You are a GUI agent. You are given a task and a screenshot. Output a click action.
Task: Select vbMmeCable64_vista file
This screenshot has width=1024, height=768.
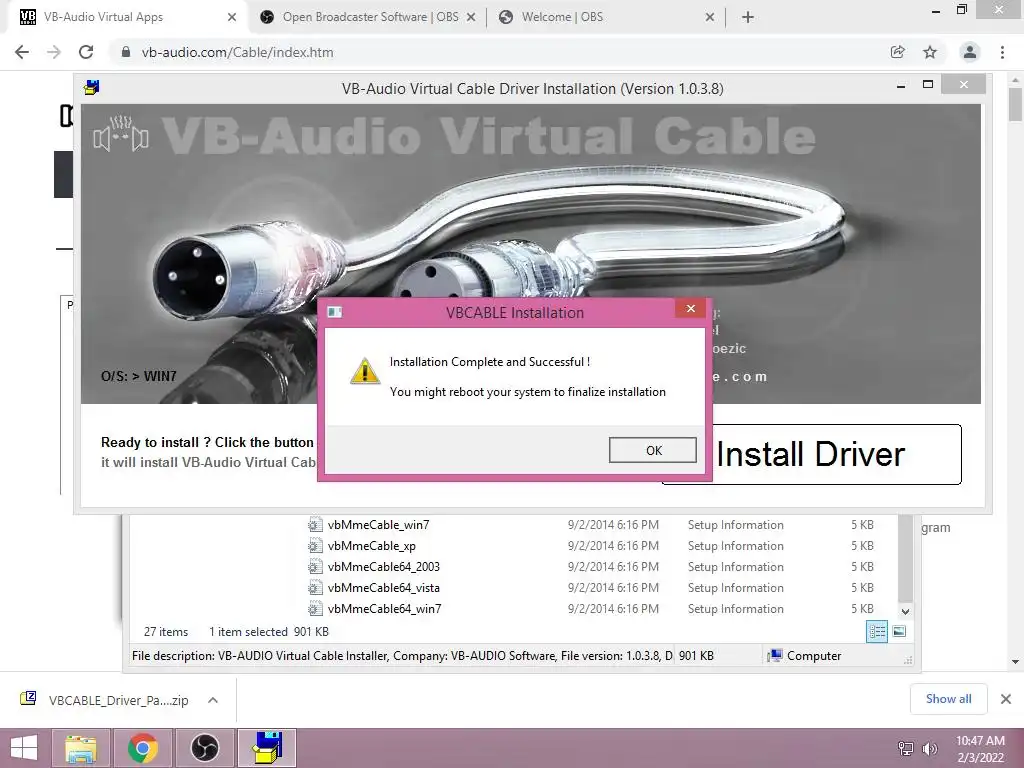[x=383, y=587]
